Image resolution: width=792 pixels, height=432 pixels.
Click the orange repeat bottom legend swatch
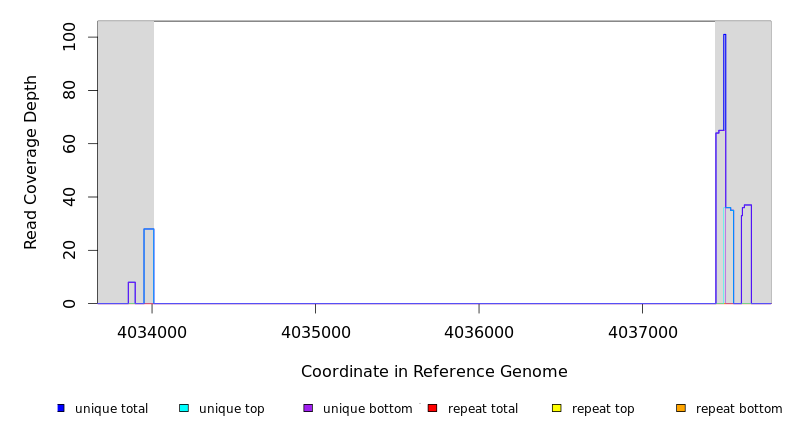681,408
